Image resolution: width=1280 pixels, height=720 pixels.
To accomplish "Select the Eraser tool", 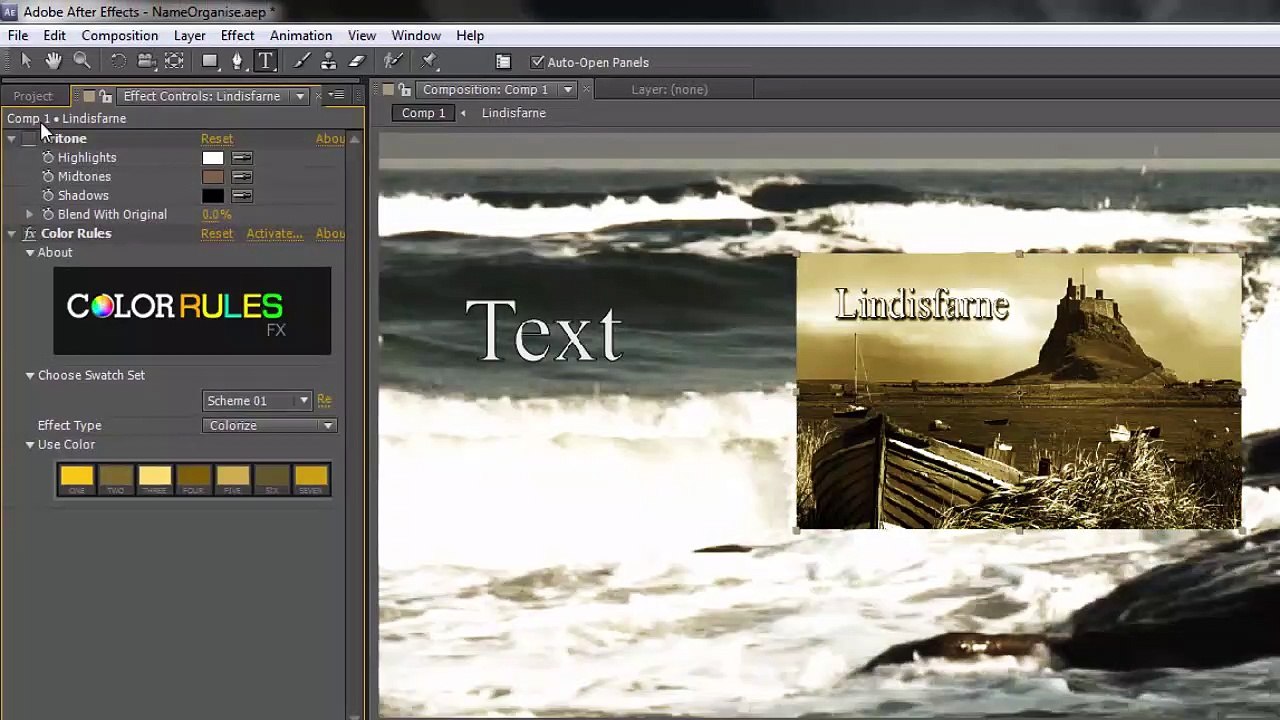I will (356, 62).
